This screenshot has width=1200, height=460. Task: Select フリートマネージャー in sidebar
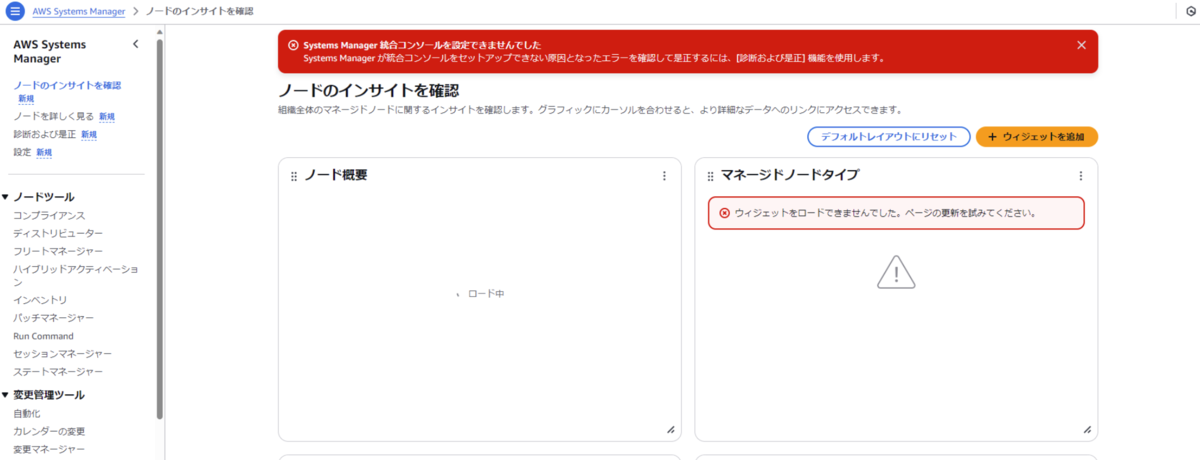(x=58, y=251)
